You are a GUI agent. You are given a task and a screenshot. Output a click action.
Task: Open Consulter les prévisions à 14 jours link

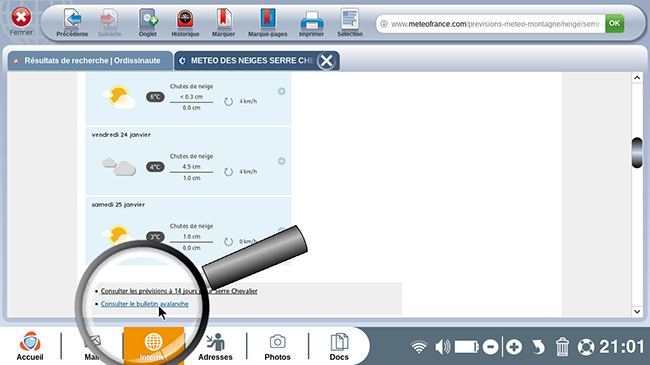point(179,291)
